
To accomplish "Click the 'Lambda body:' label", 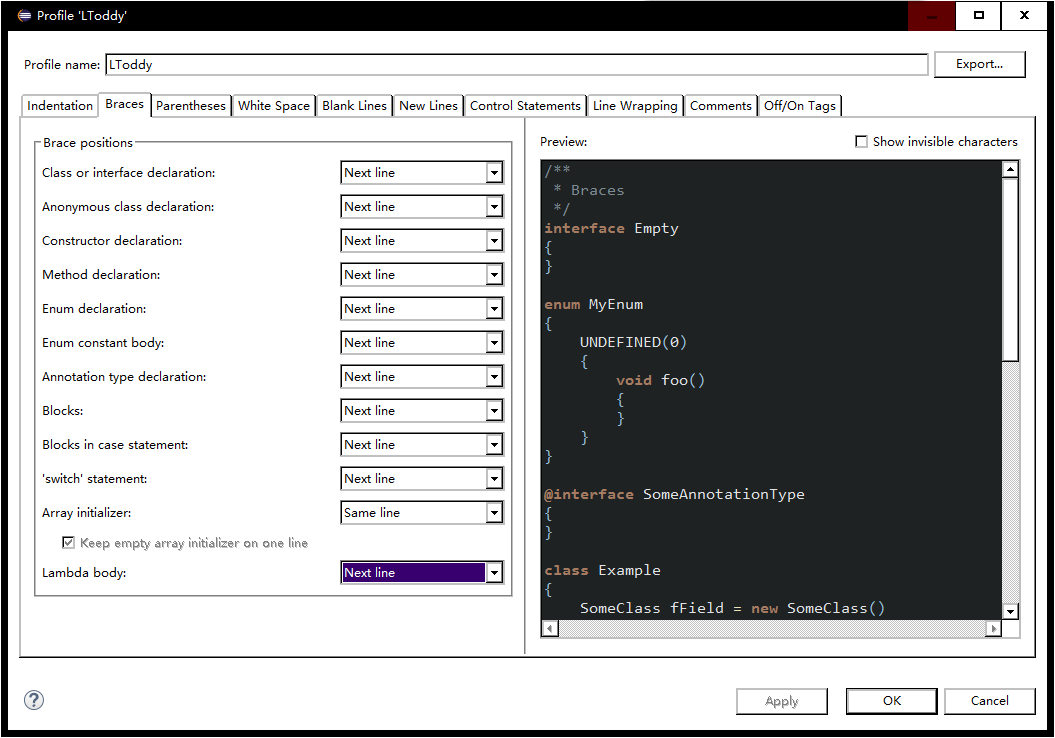I will coord(84,573).
